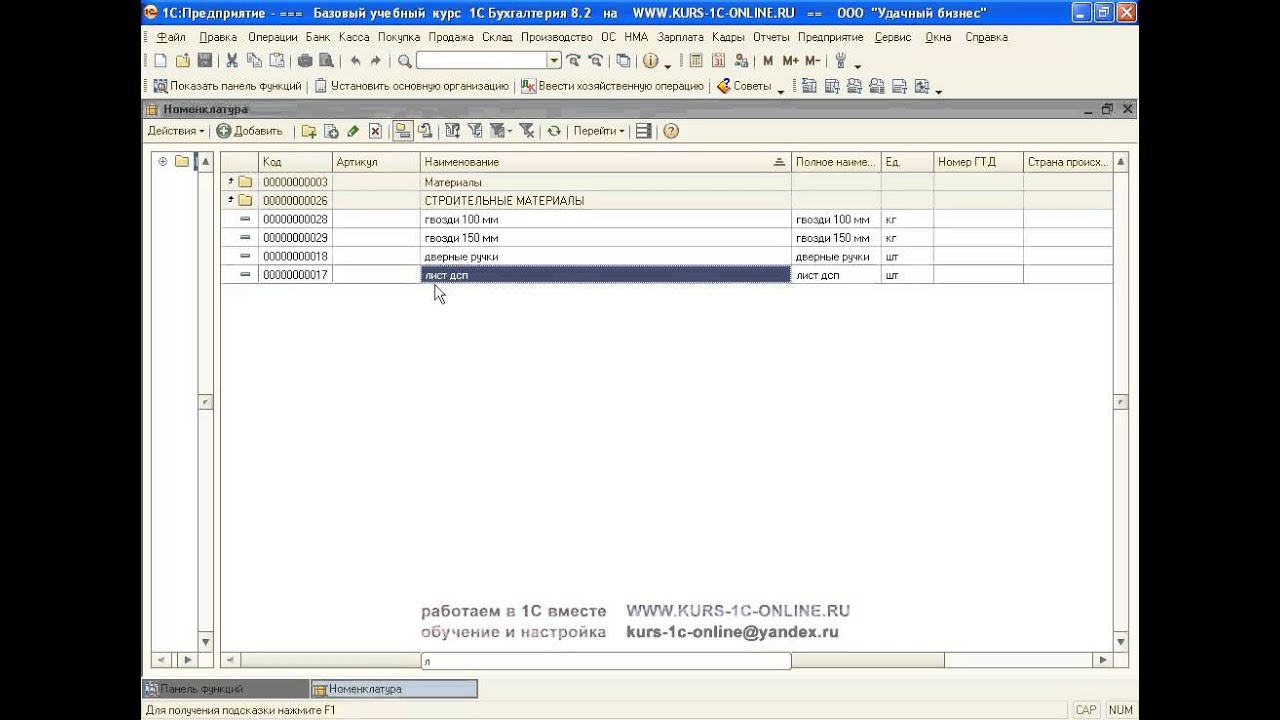Open the Операции menu
Screen dimensions: 1280x720
pyautogui.click(x=273, y=37)
